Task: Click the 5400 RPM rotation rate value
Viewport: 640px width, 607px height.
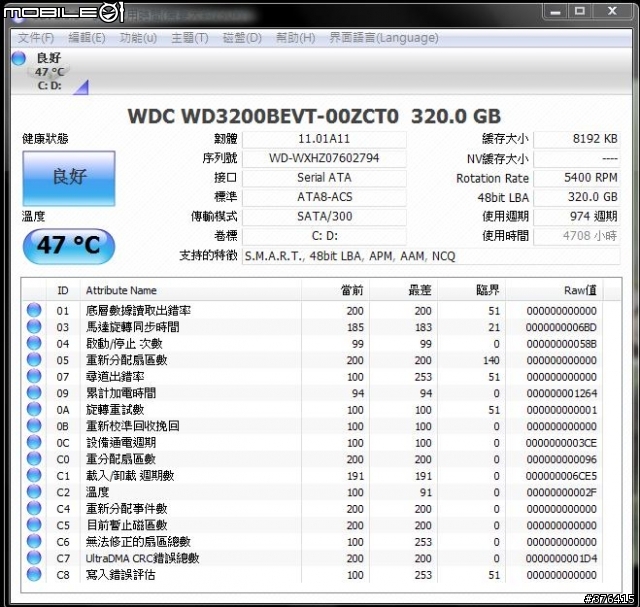Action: tap(576, 178)
